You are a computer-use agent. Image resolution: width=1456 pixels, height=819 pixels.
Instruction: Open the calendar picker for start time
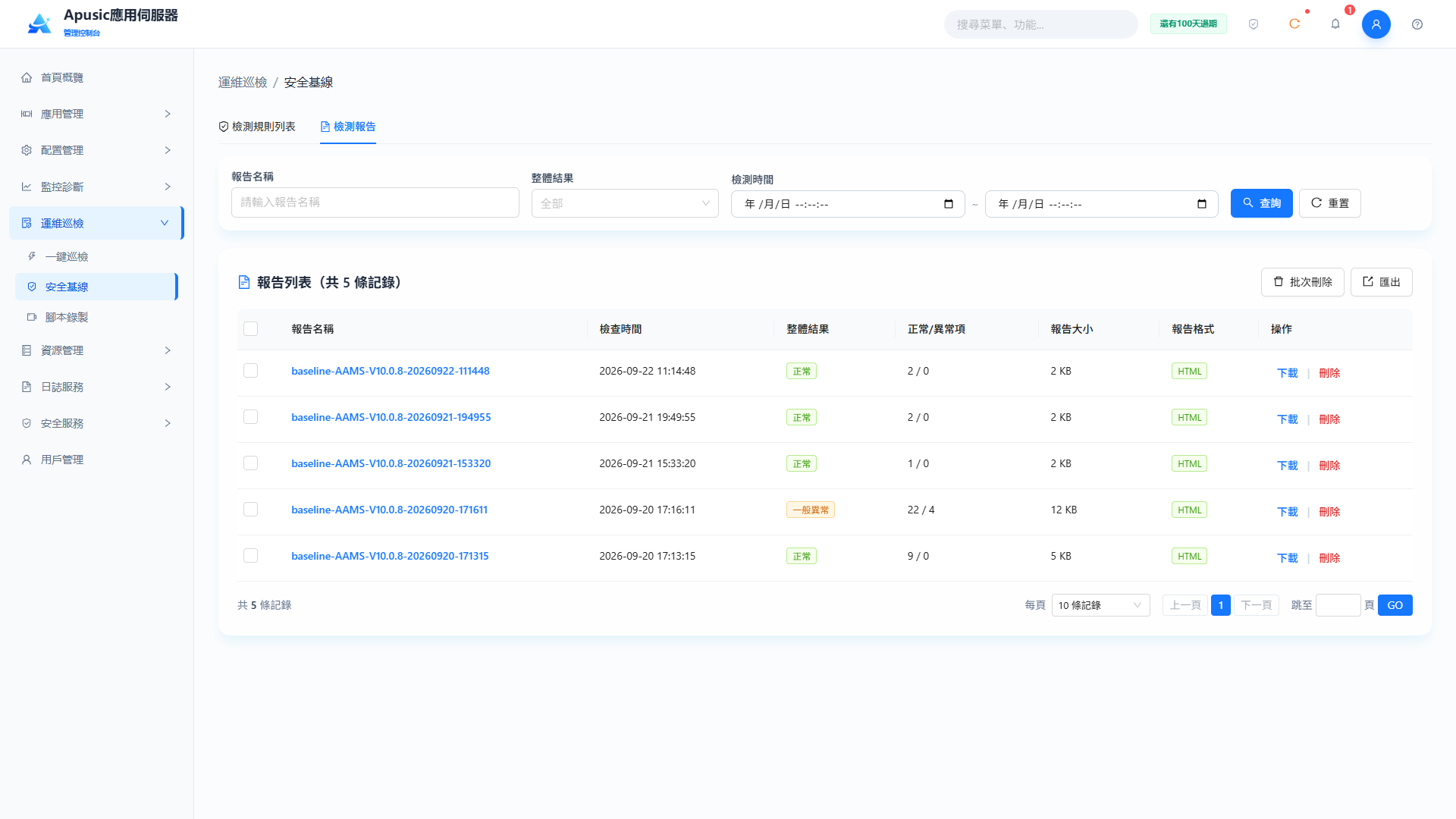coord(949,204)
